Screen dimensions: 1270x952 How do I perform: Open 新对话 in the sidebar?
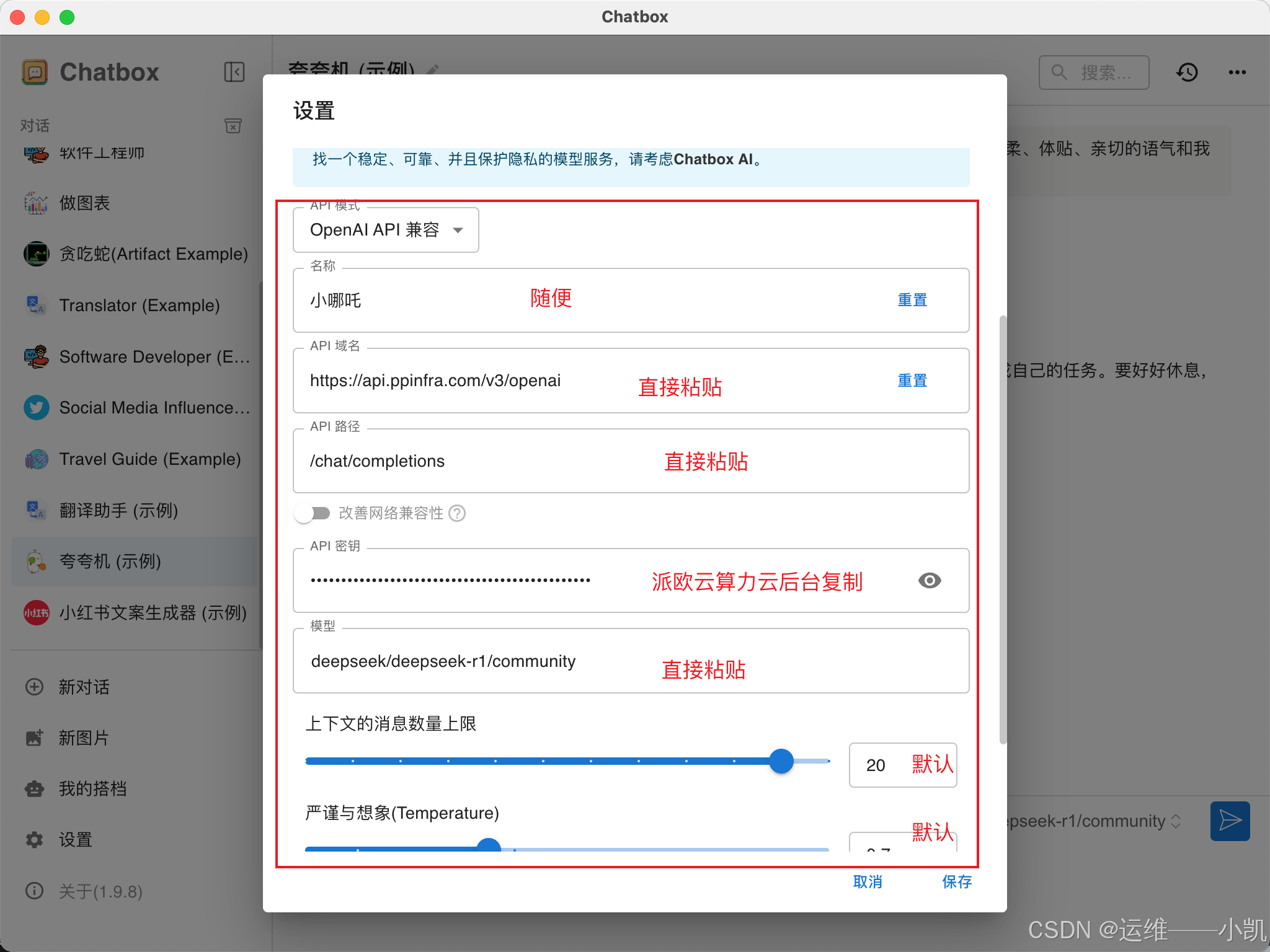[x=135, y=687]
